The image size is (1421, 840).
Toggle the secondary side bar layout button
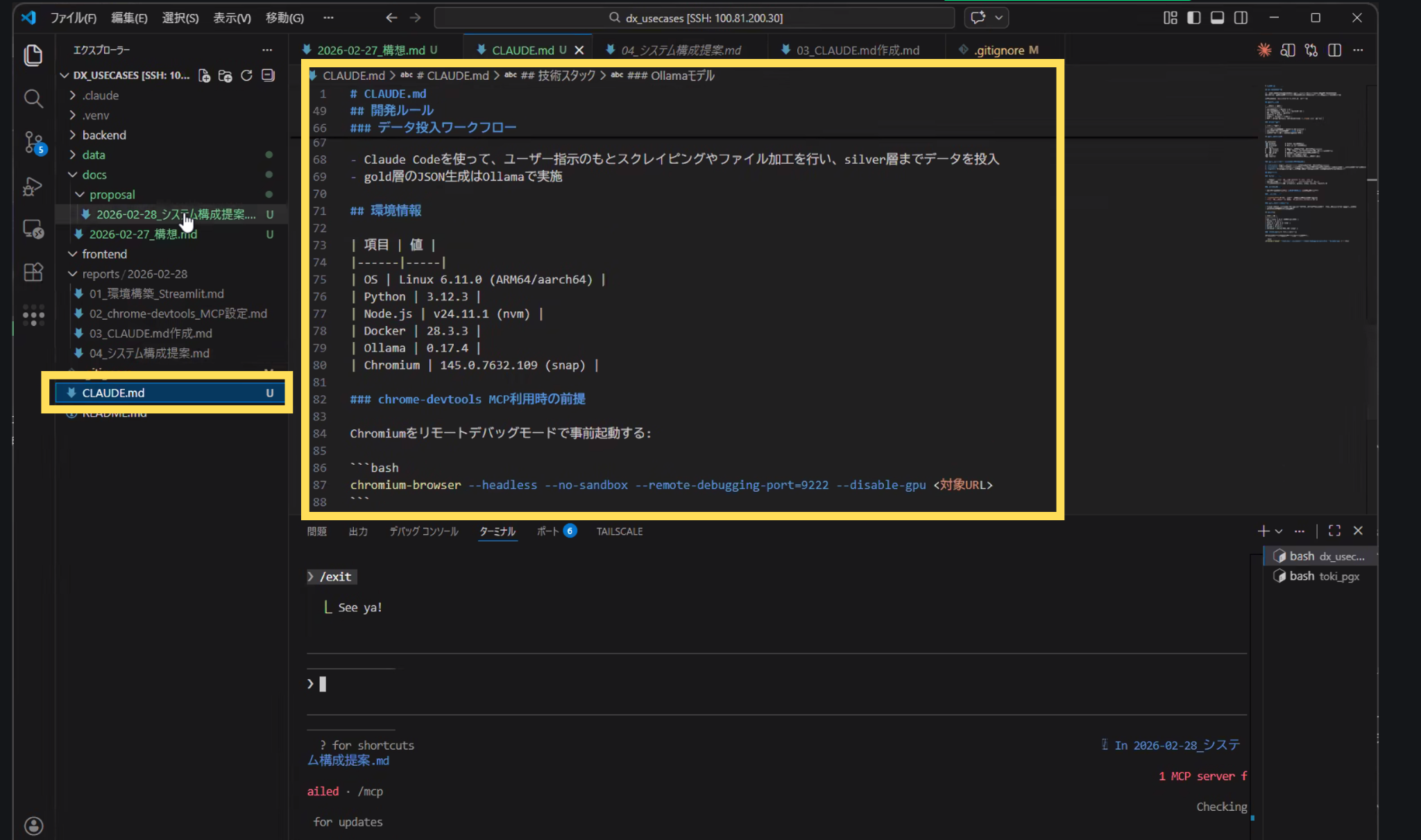[x=1241, y=17]
